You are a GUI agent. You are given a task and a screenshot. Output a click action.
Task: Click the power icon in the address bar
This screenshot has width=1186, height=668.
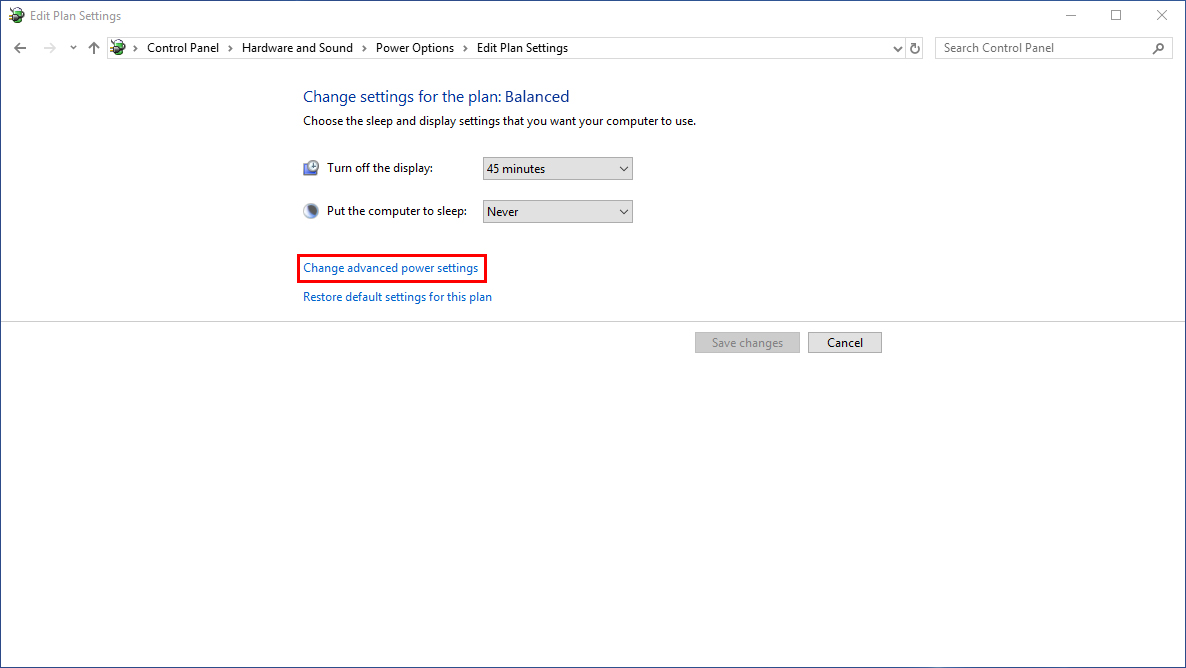(x=119, y=48)
